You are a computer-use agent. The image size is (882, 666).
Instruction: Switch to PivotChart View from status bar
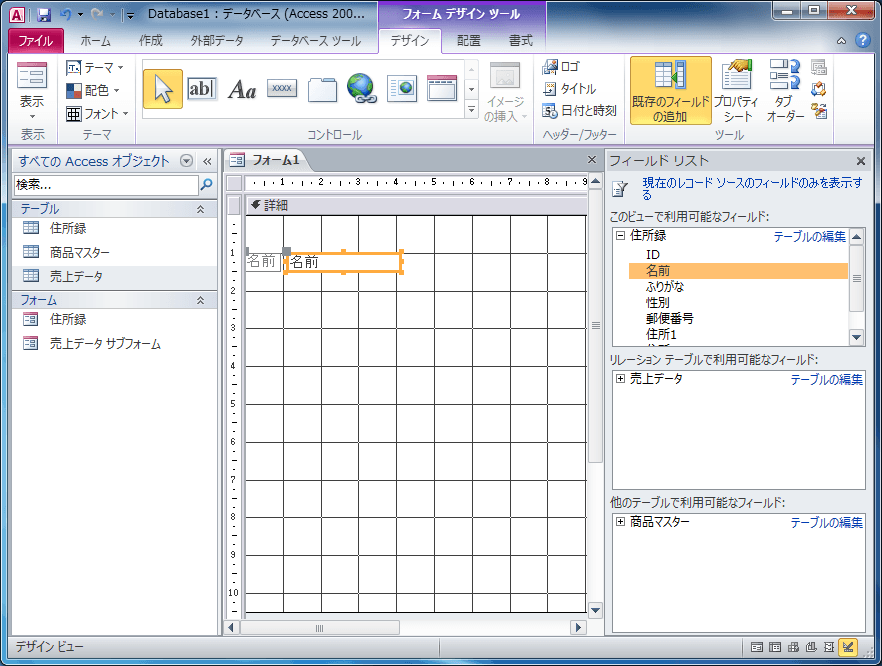(x=811, y=647)
